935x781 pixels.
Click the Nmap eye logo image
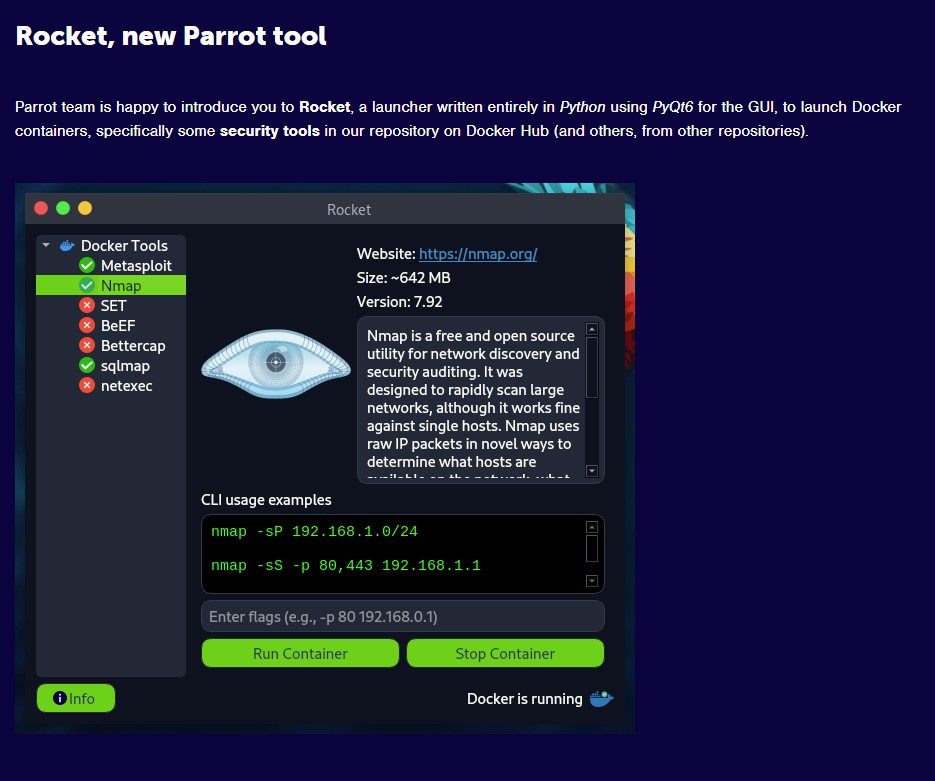275,363
